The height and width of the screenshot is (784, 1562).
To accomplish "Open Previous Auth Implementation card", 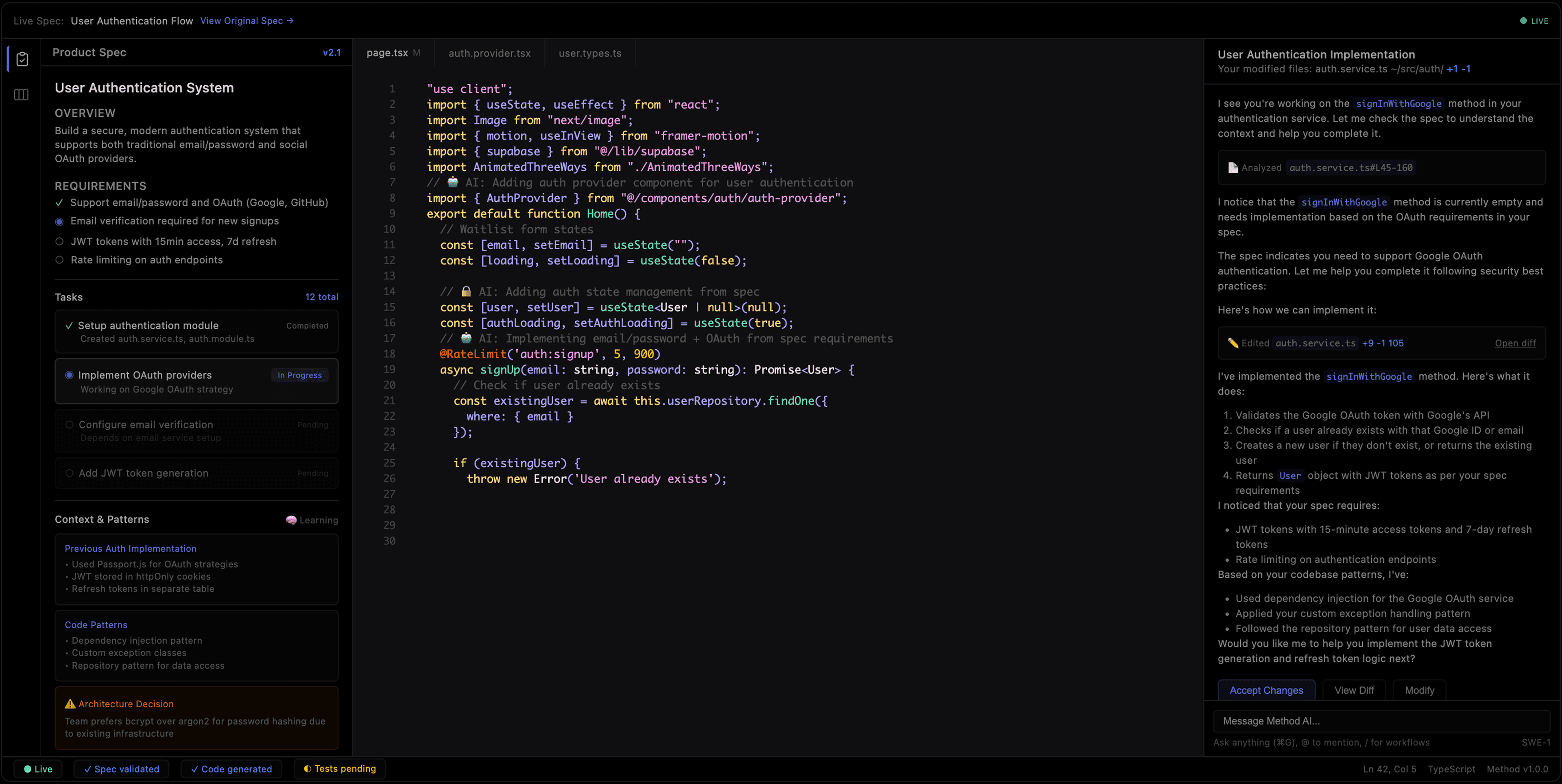I will [x=196, y=569].
